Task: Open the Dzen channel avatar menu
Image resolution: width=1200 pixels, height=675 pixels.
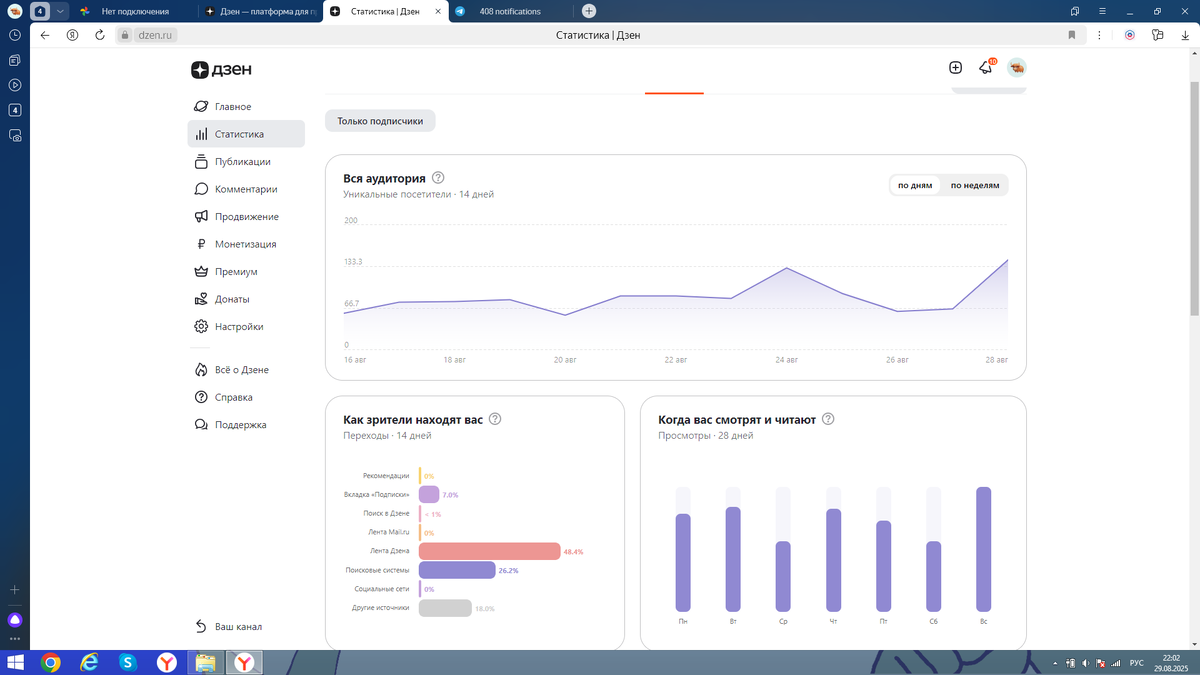Action: pos(1017,68)
